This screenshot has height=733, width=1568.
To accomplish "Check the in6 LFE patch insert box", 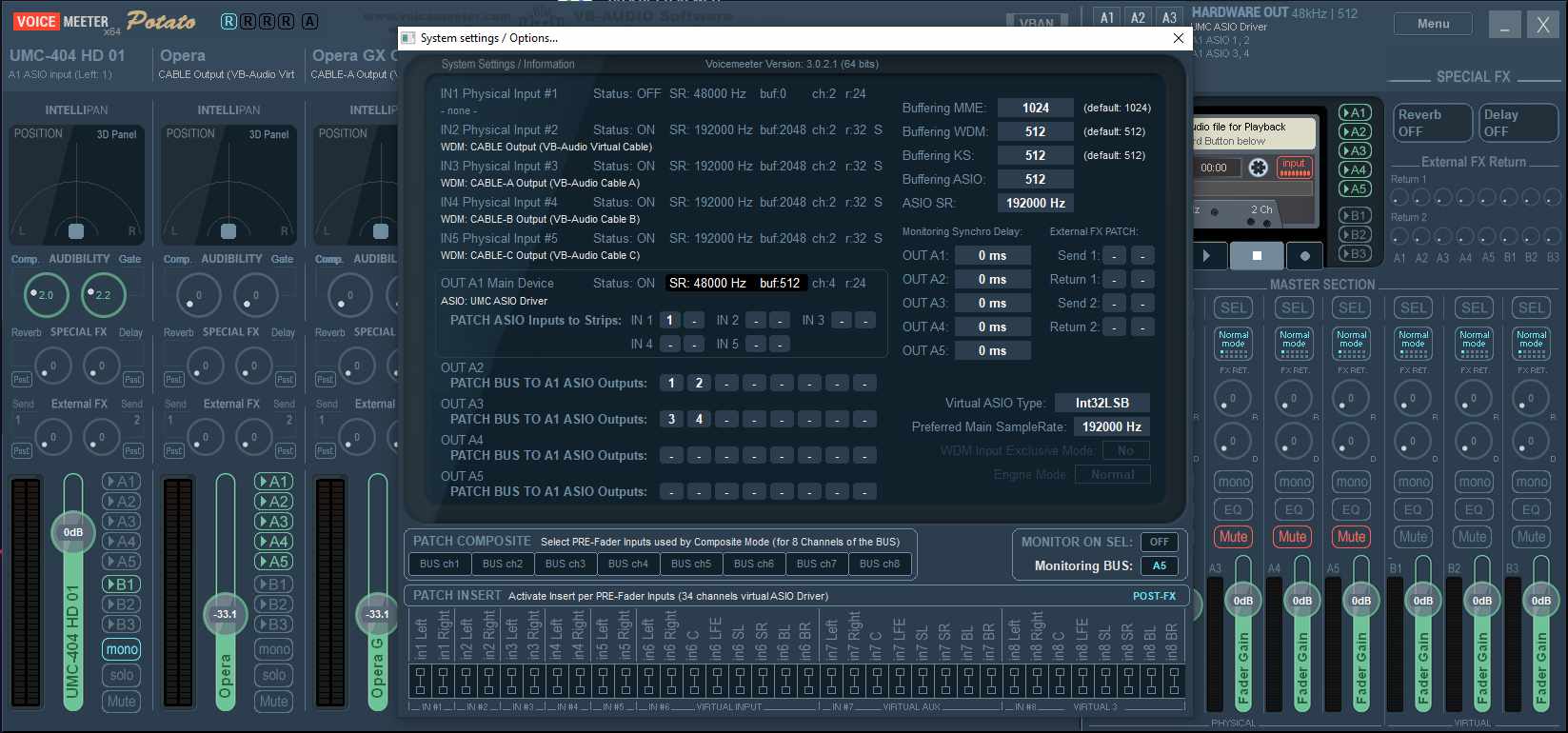I will (715, 681).
